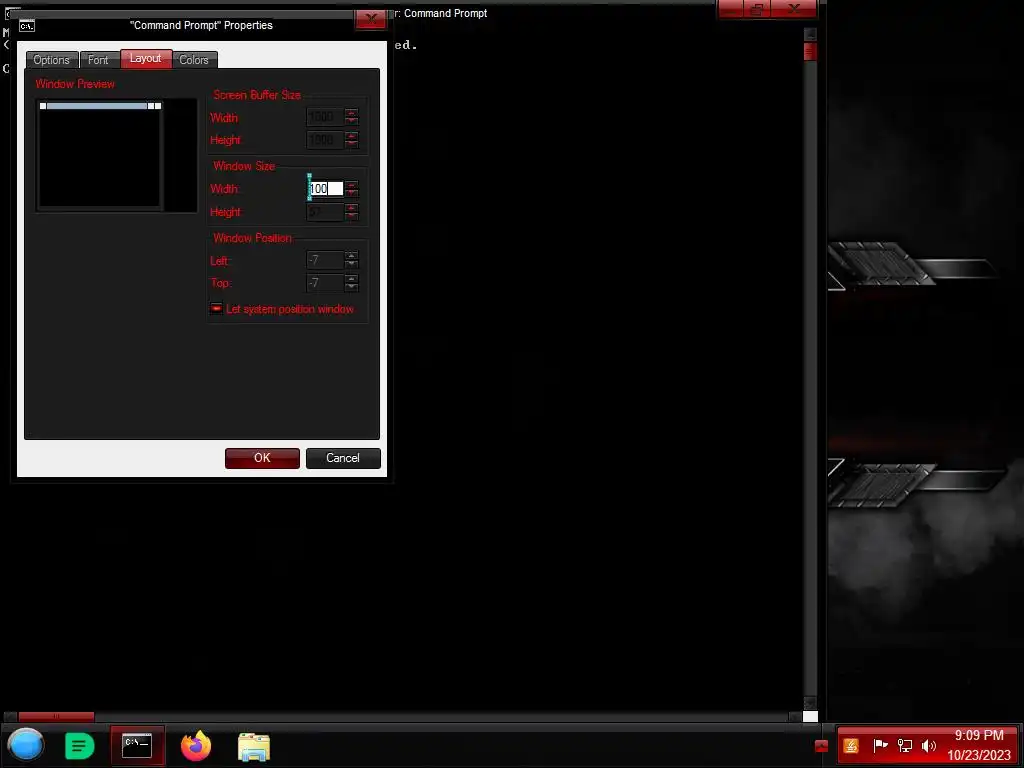Click the Screen Buffer Size Width field

(325, 117)
